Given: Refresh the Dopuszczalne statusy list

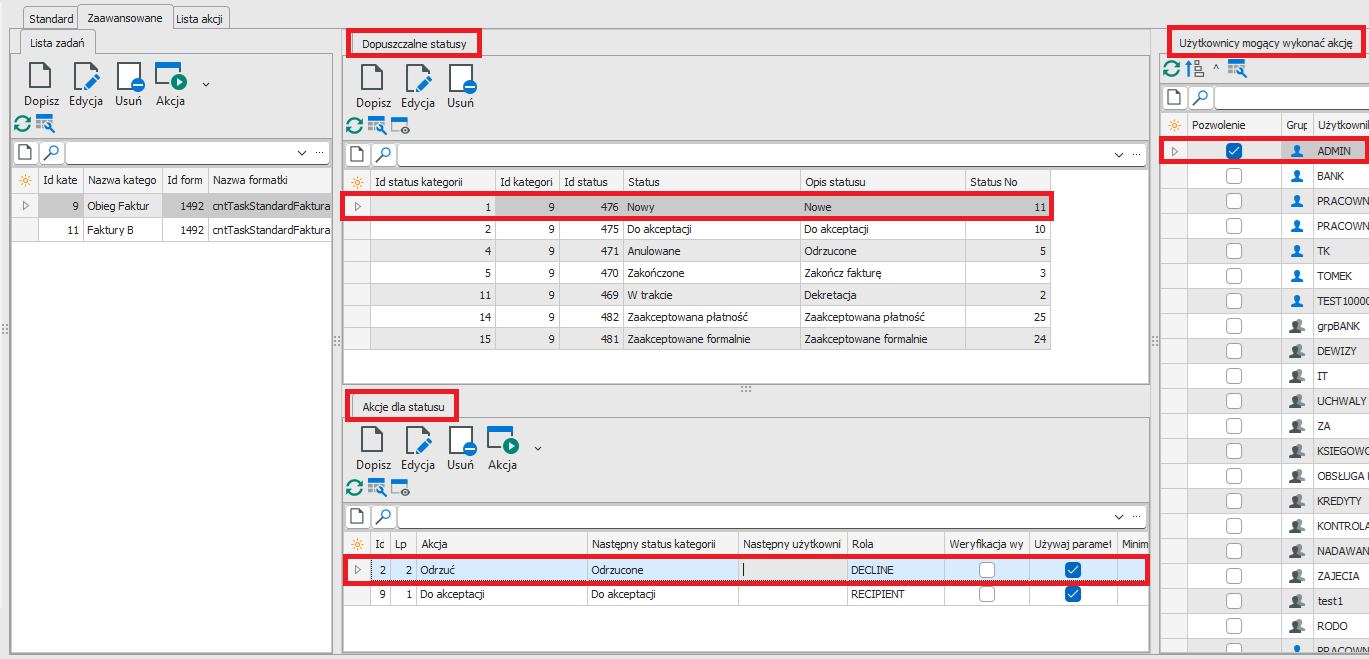Looking at the screenshot, I should pyautogui.click(x=354, y=125).
